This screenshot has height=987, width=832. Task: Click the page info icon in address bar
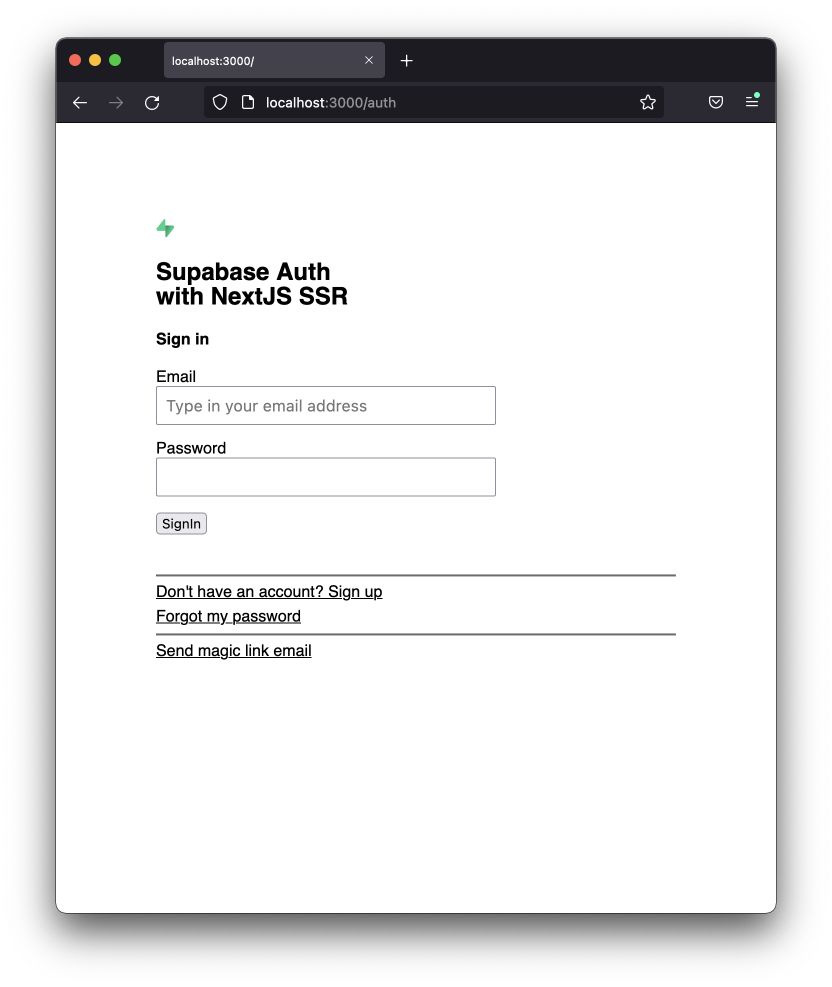pos(245,102)
